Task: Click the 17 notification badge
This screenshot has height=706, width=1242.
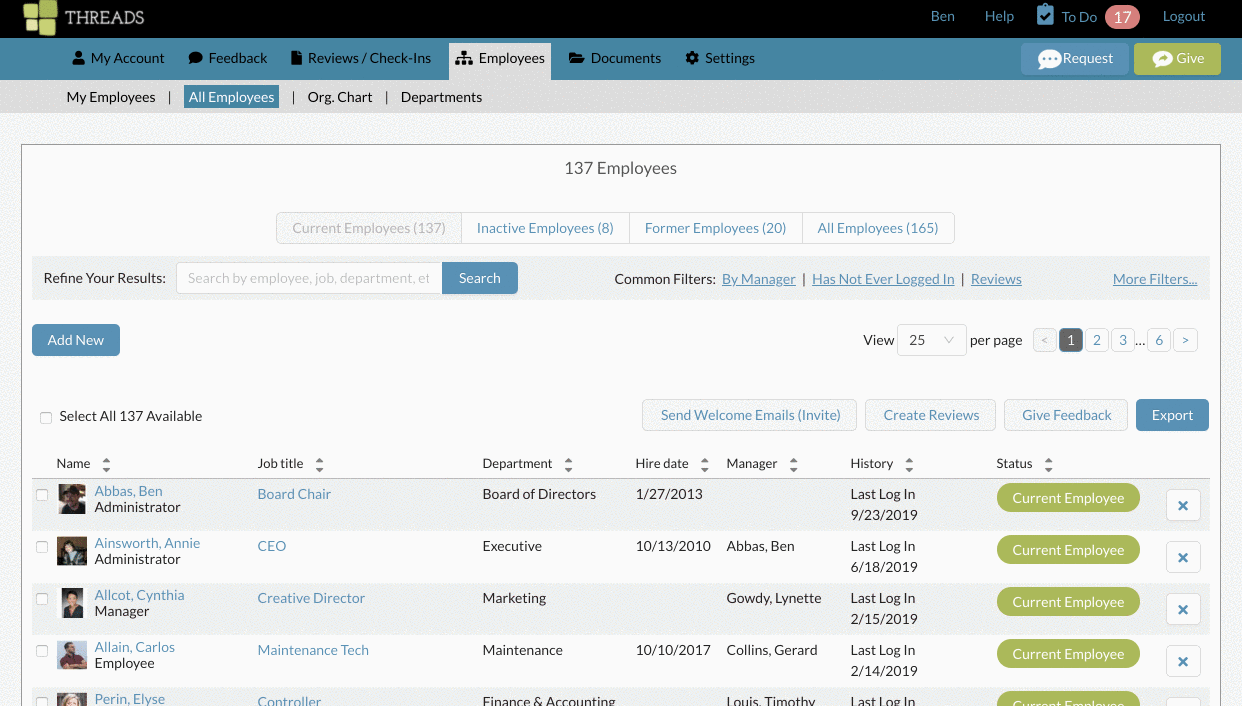Action: (x=1122, y=17)
